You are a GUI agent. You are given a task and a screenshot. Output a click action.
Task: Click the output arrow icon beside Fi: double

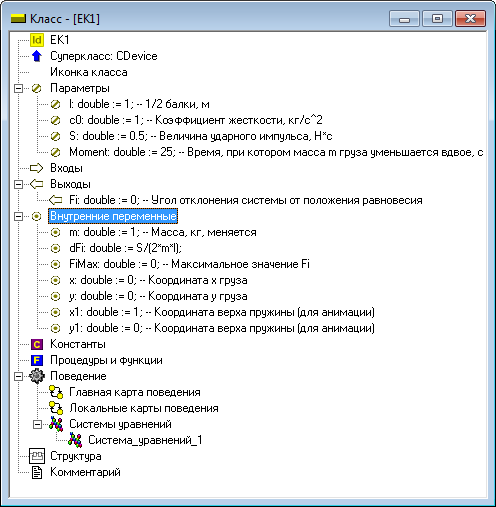[55, 200]
